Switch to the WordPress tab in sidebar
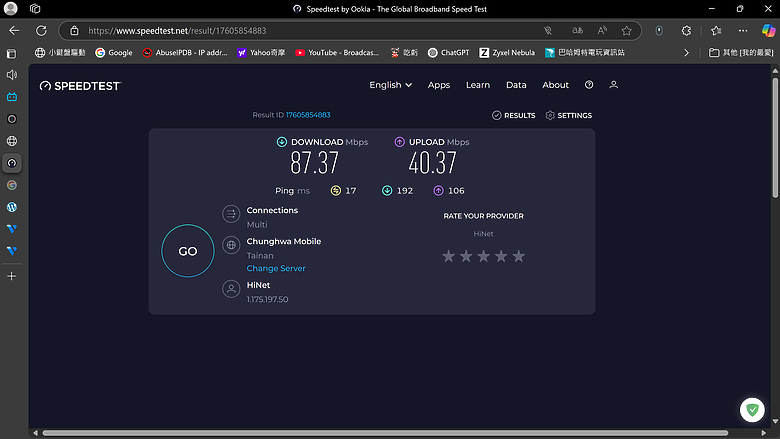Viewport: 780px width, 439px height. click(x=11, y=207)
